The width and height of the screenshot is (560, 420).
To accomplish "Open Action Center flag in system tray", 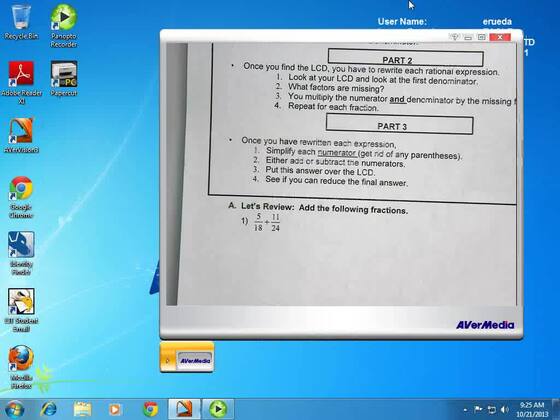I will coord(478,409).
